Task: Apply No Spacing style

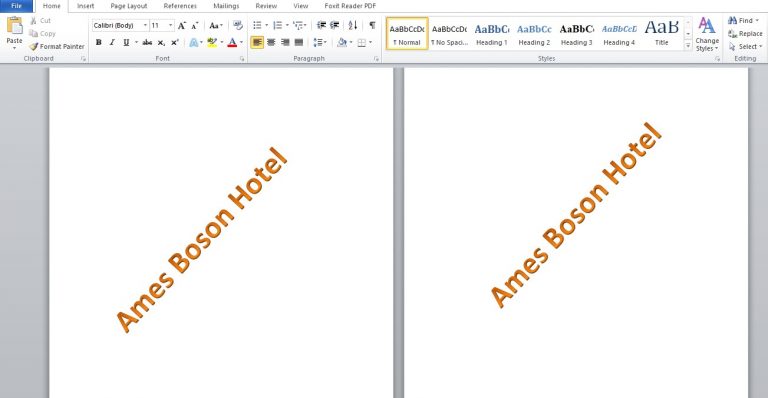Action: tap(449, 33)
